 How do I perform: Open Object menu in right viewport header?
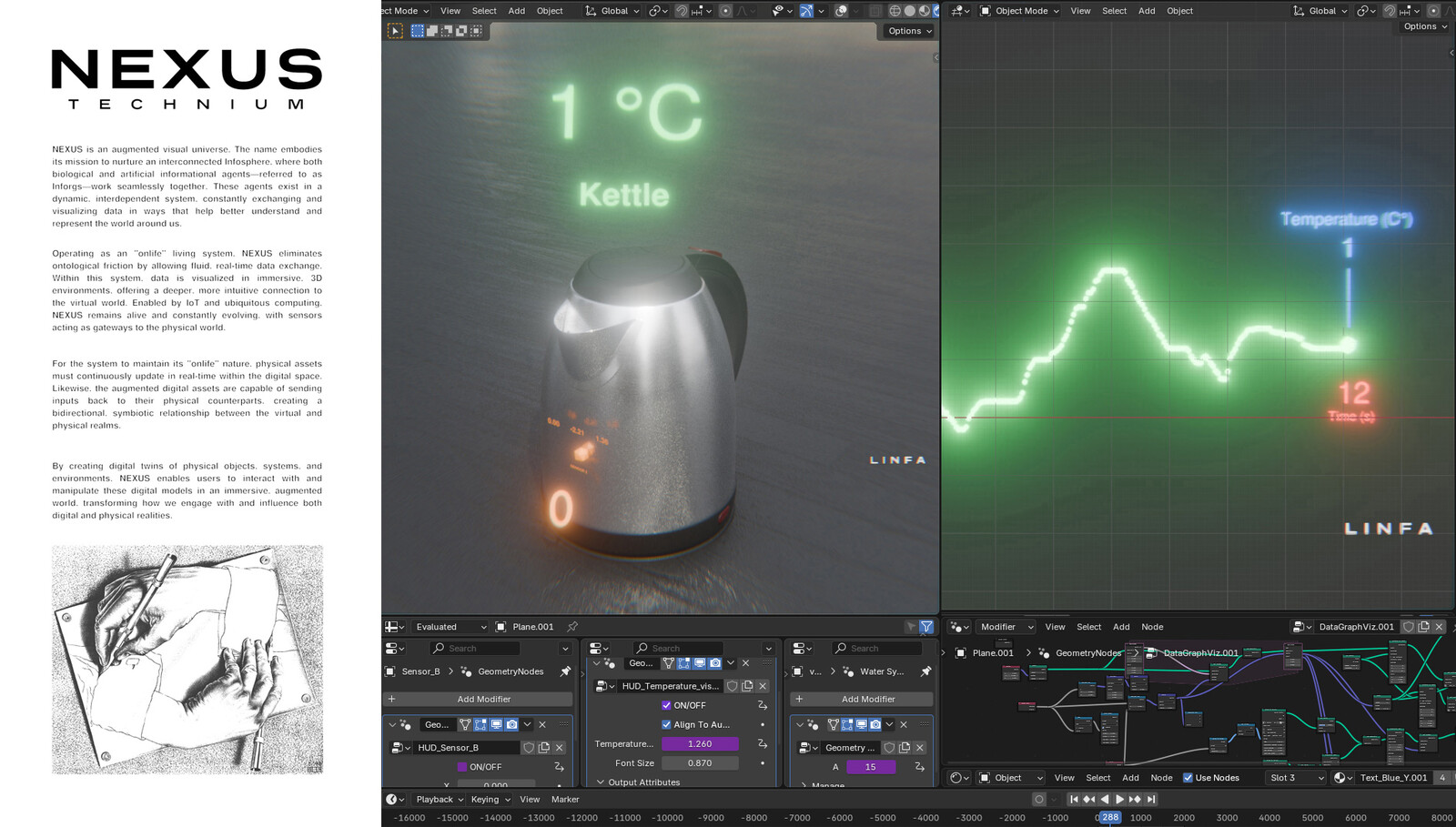point(1179,11)
